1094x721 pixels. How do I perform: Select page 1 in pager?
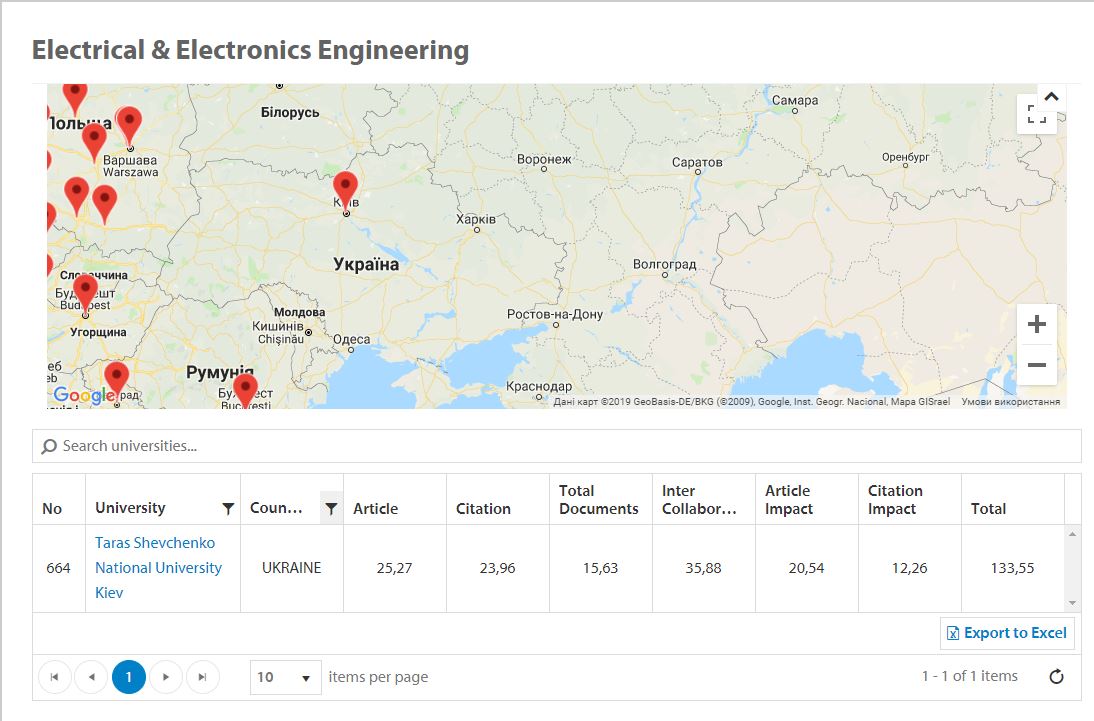(x=128, y=677)
